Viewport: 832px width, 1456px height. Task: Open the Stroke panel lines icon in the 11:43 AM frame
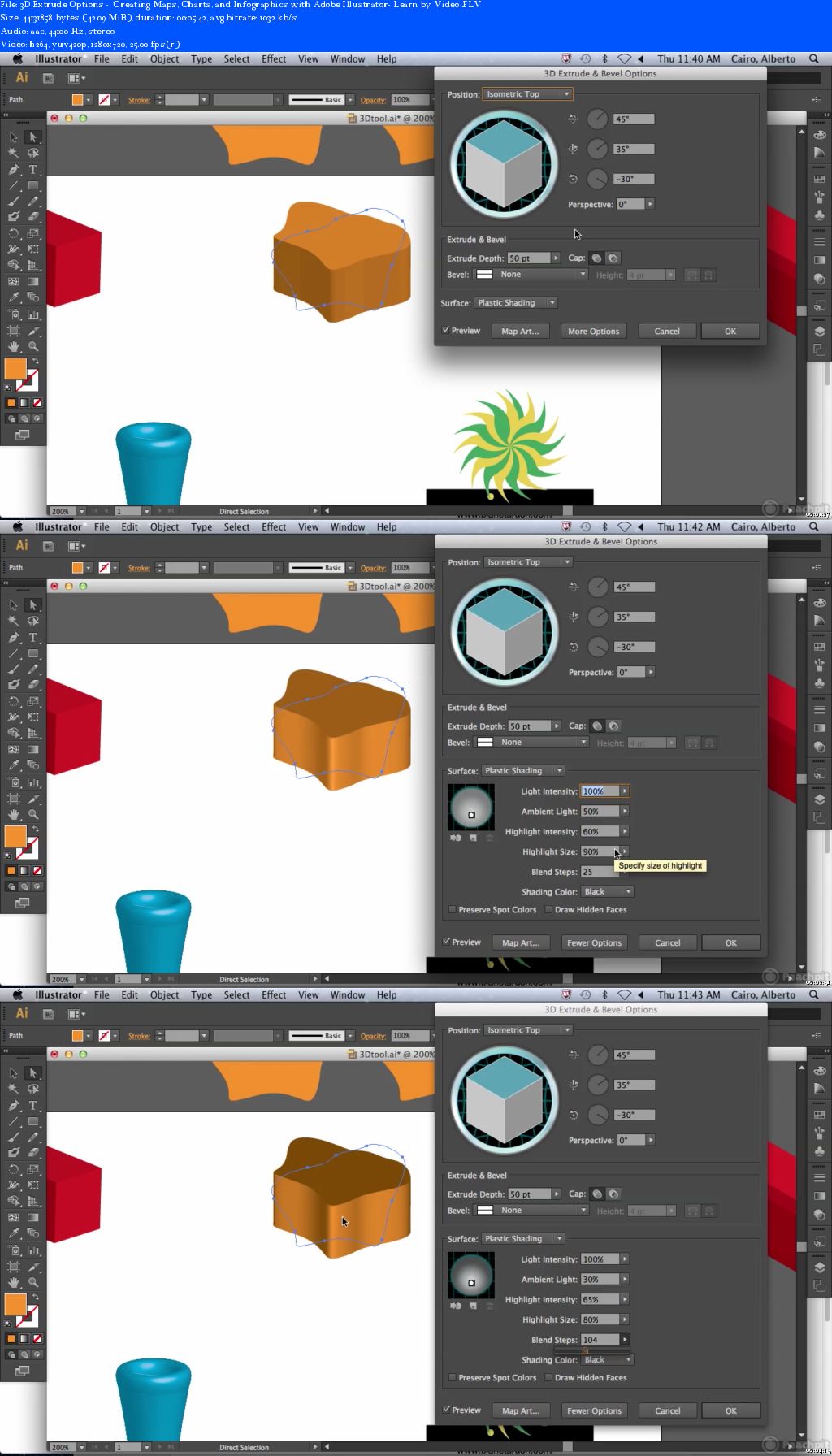pyautogui.click(x=820, y=1178)
